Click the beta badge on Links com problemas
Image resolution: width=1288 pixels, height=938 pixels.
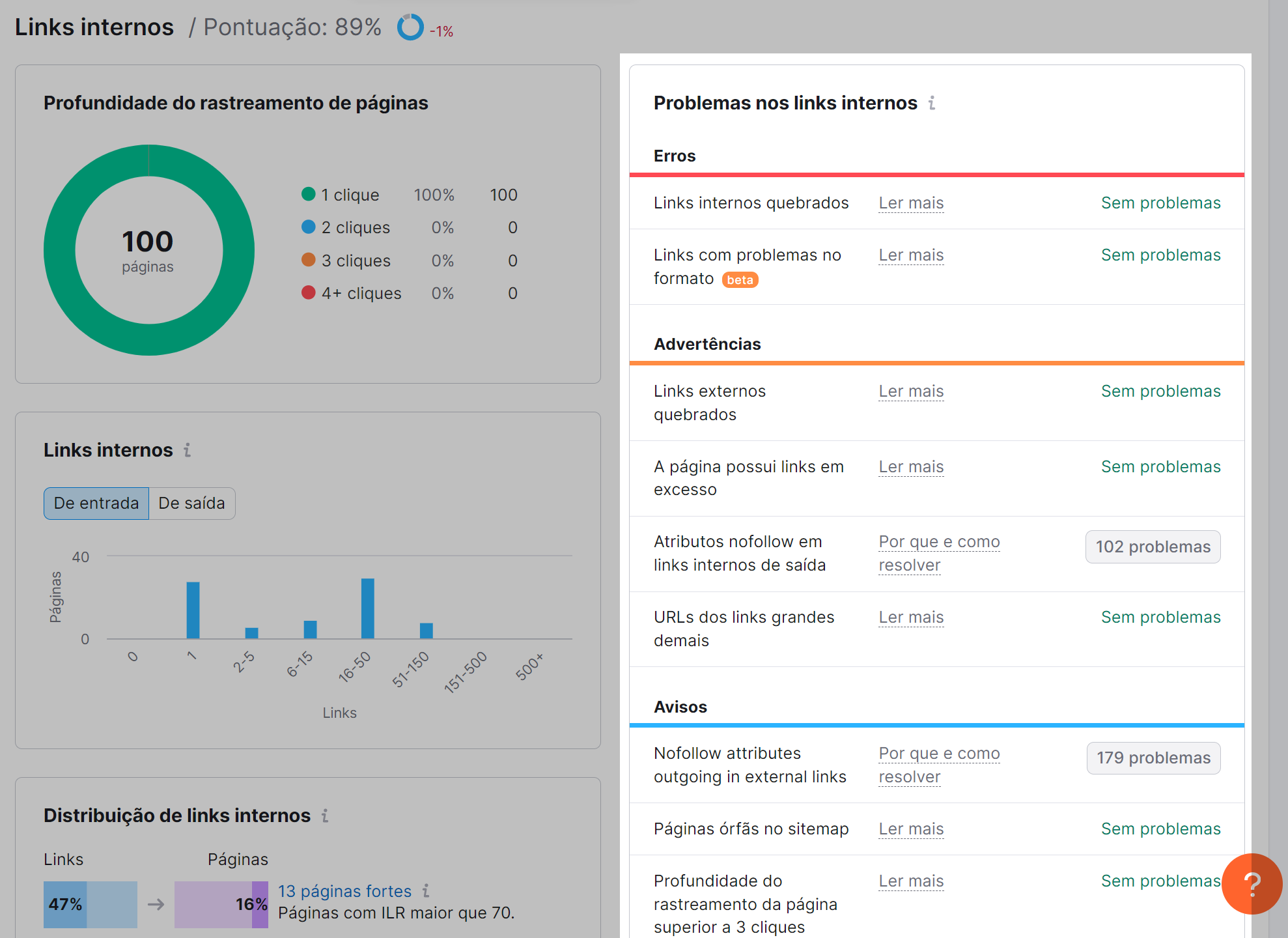point(740,279)
